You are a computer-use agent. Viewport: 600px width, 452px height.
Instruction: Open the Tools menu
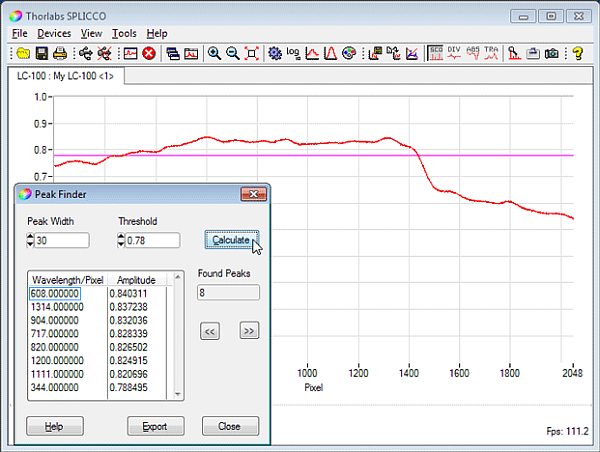[124, 34]
